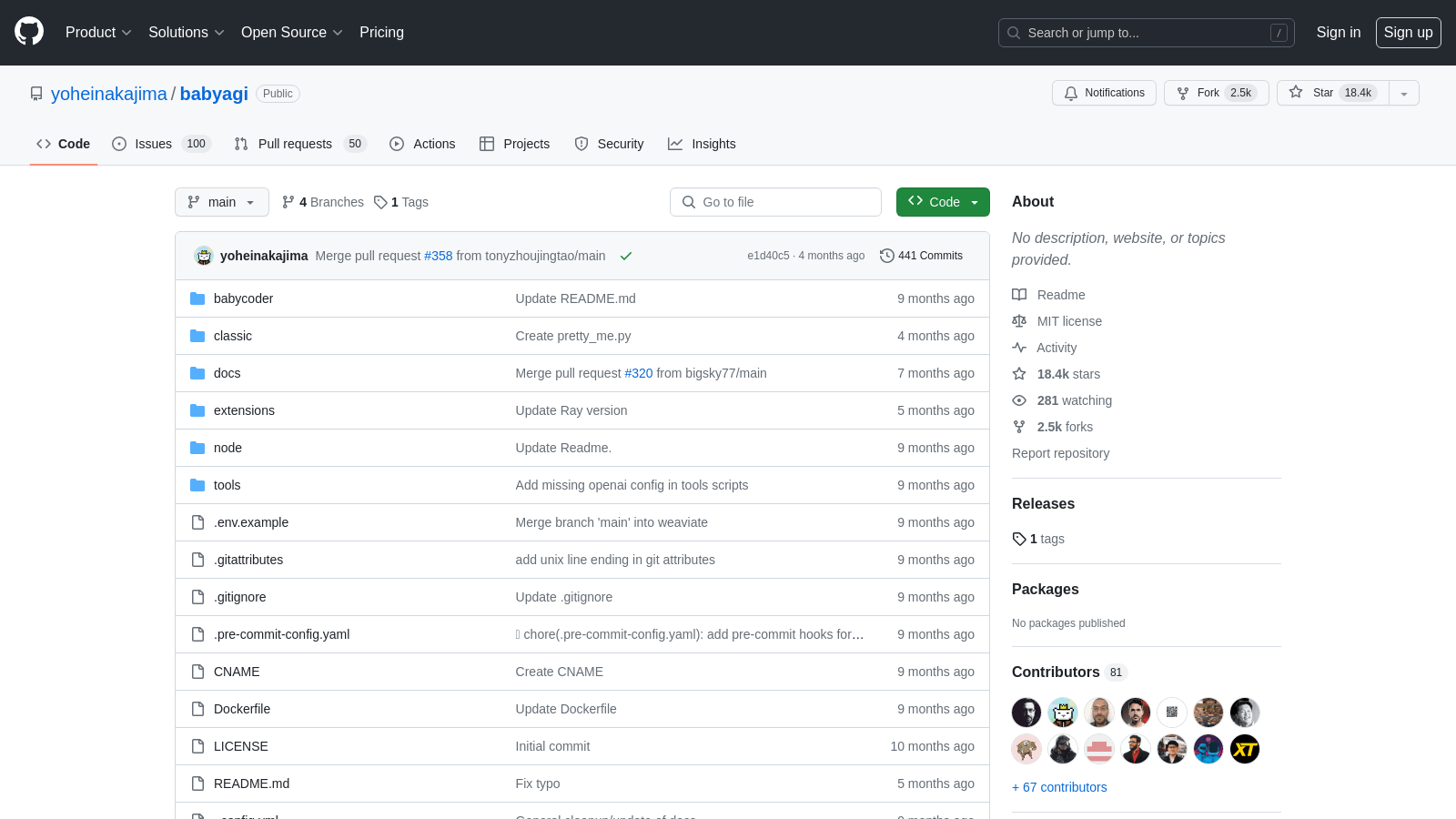Click the + 67 contributors link
This screenshot has height=819, width=1456.
tap(1059, 787)
